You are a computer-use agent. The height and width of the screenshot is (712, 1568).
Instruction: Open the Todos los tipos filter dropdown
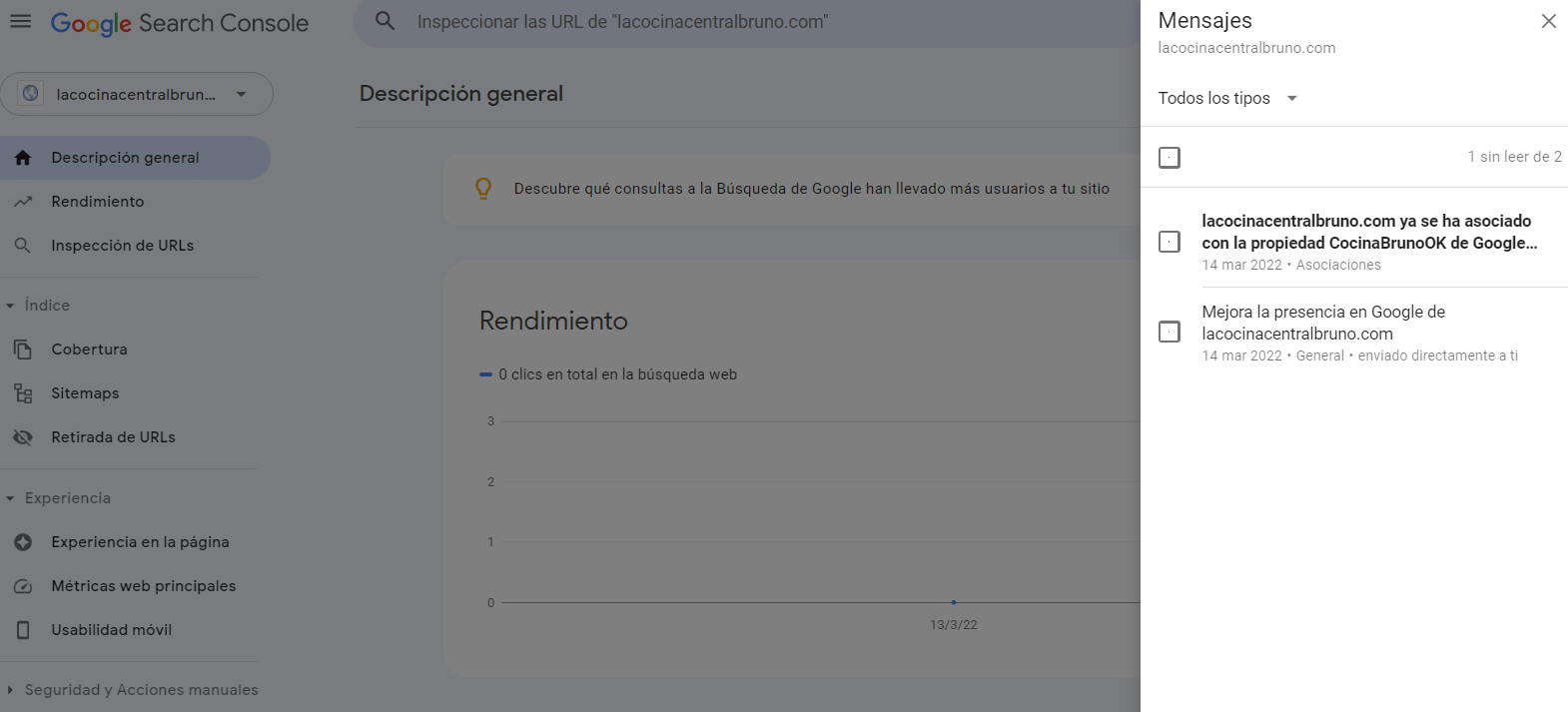click(x=1227, y=98)
